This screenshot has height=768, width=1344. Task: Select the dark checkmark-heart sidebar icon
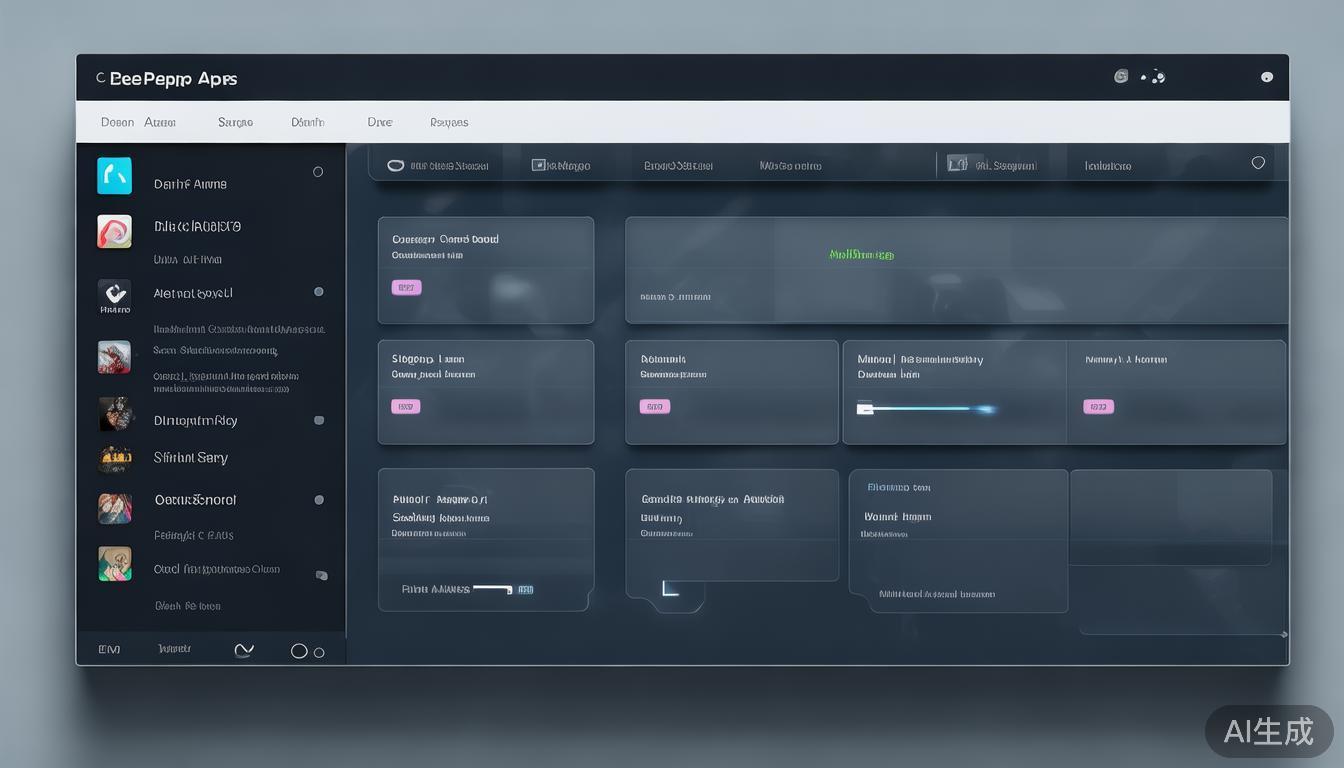pos(114,294)
